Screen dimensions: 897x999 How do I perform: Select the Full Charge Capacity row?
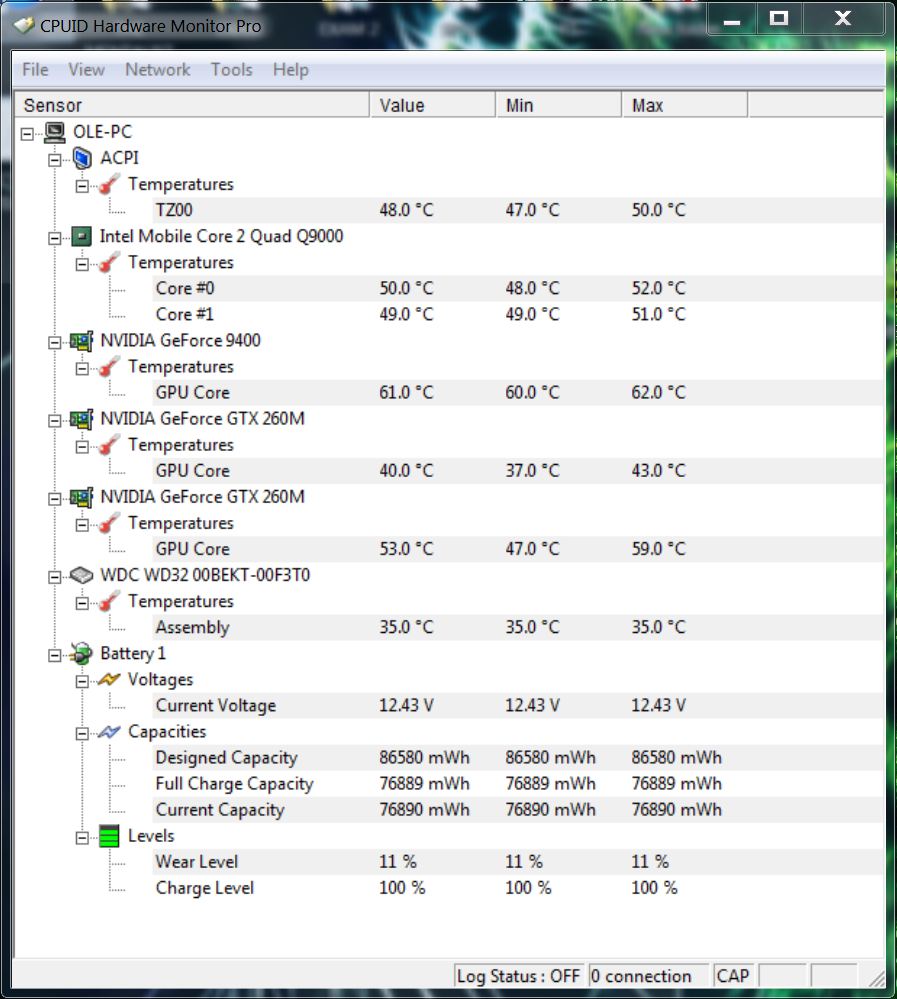pos(517,784)
